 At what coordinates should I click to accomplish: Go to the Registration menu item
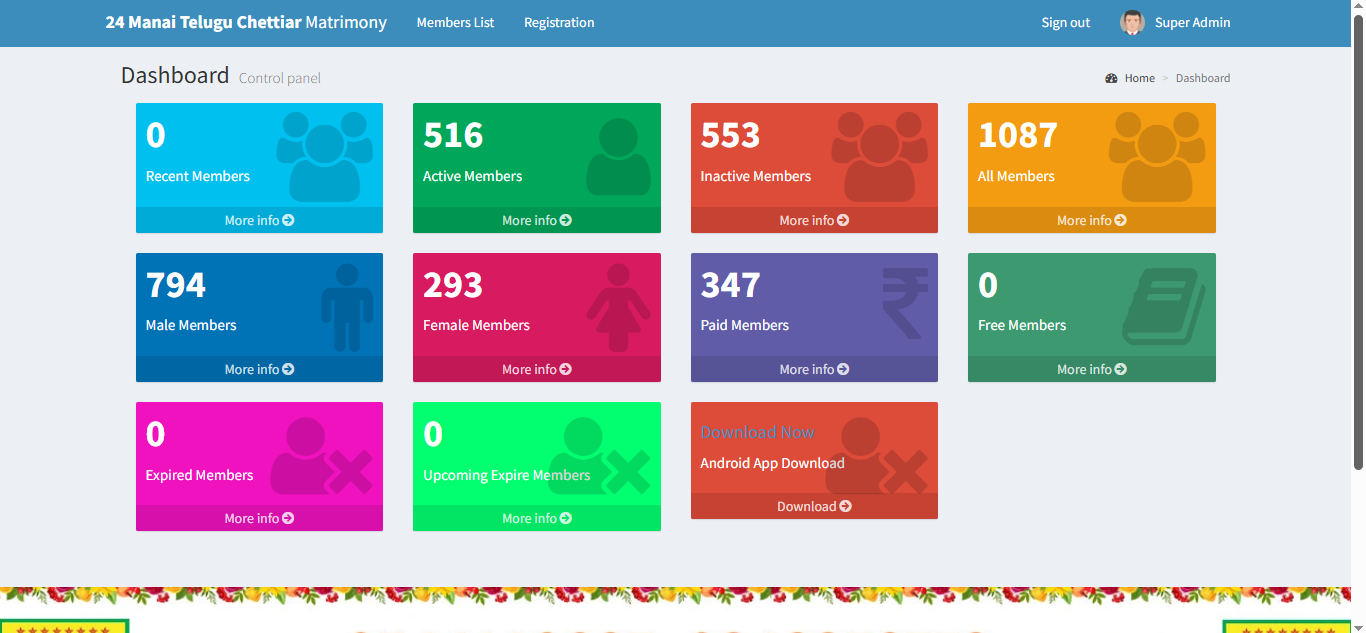[x=559, y=23]
